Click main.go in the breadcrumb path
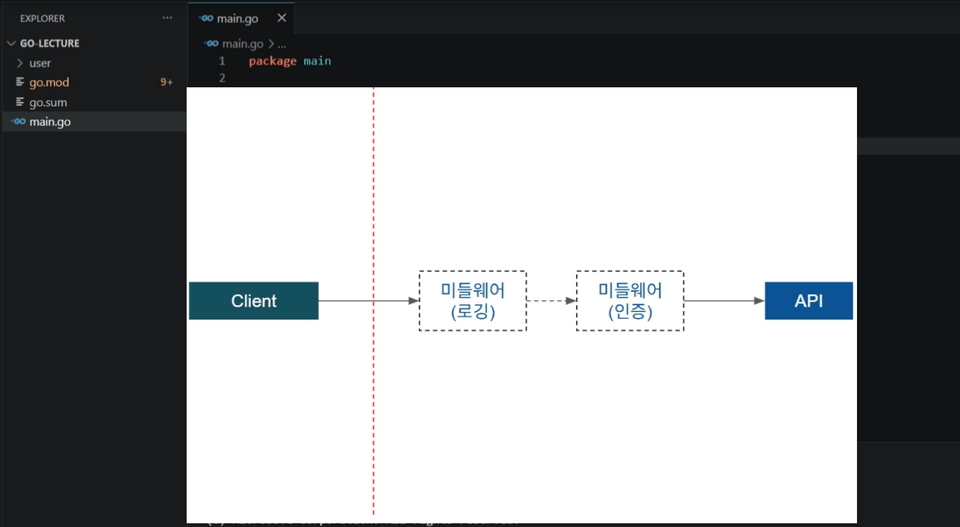 point(242,44)
